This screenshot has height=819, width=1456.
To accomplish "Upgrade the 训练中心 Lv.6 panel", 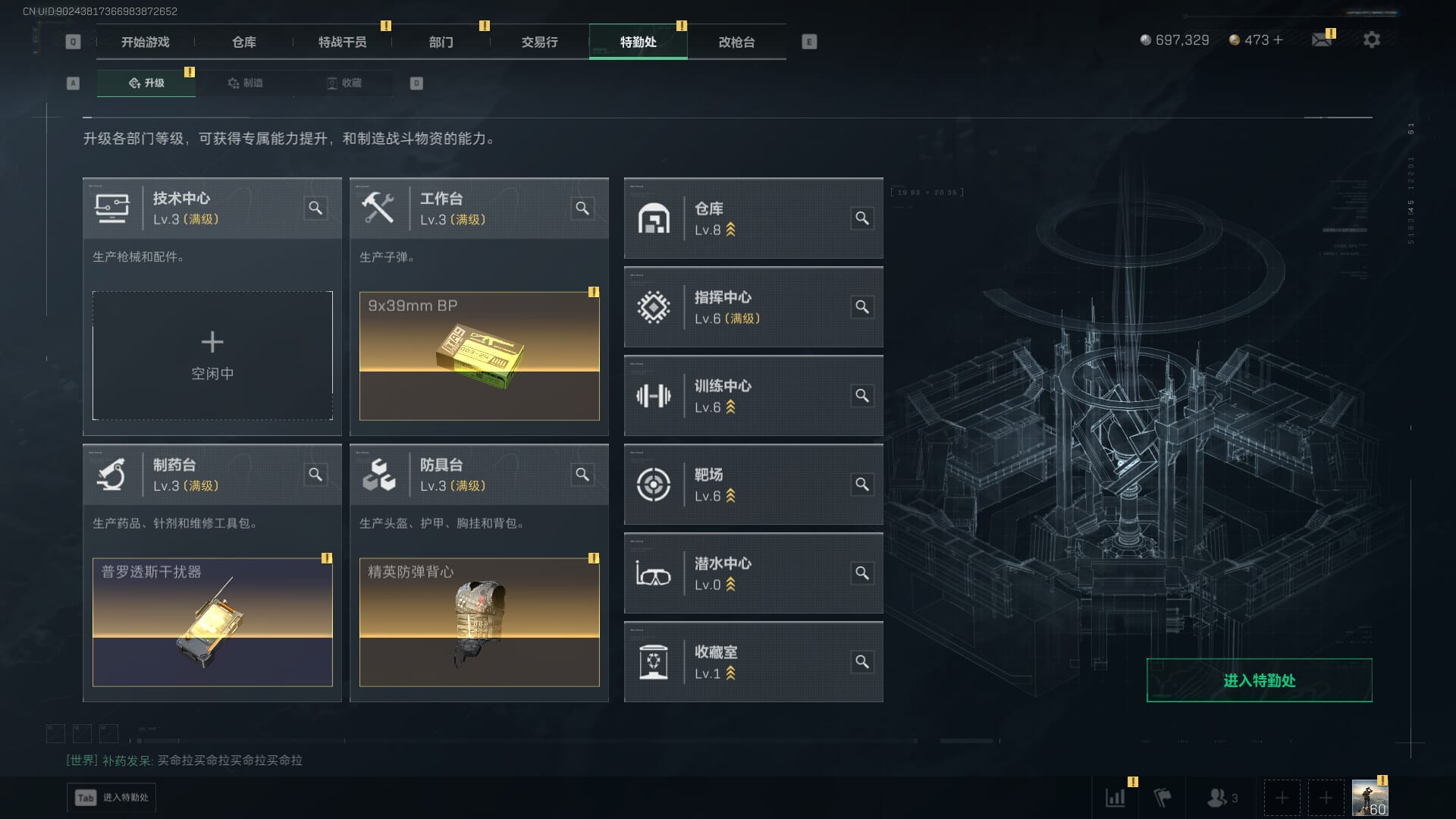I will (753, 396).
